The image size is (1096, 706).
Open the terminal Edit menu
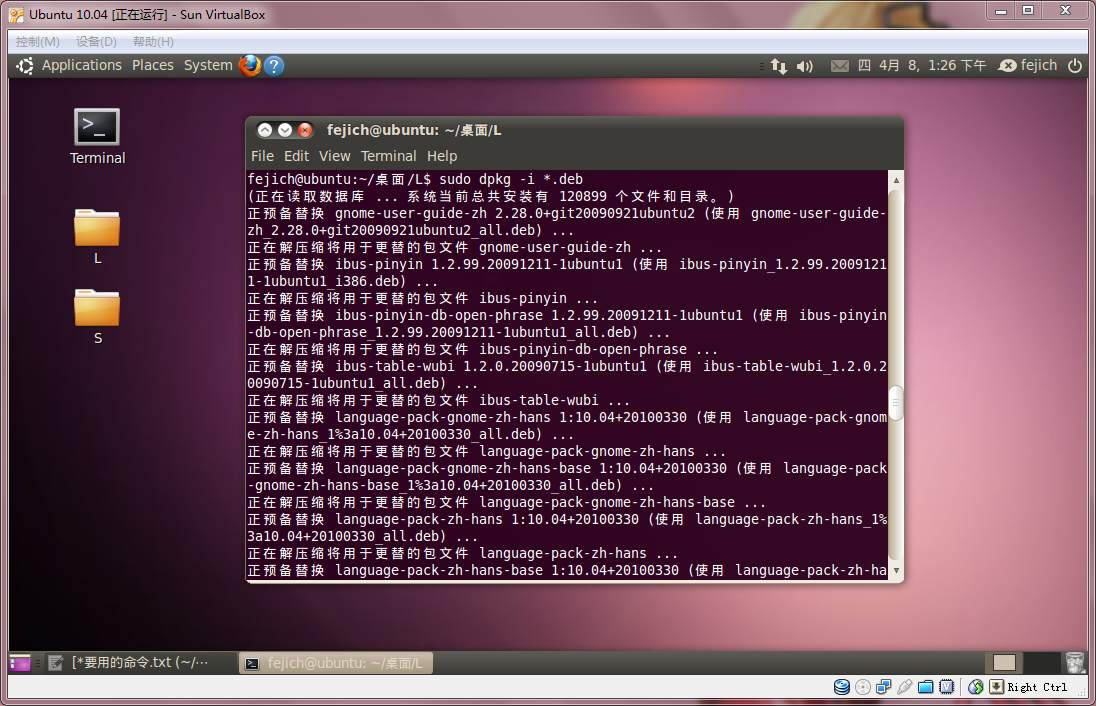(x=296, y=157)
